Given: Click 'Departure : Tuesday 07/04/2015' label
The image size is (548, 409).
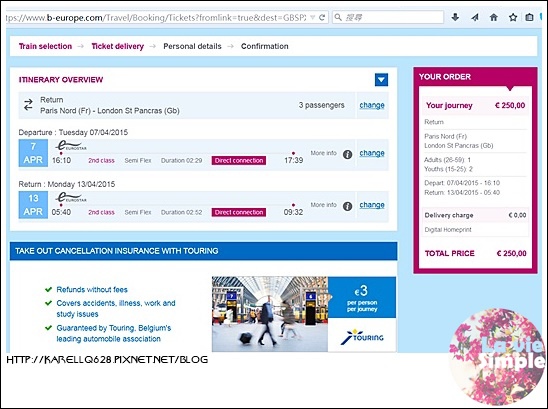Looking at the screenshot, I should coord(73,132).
